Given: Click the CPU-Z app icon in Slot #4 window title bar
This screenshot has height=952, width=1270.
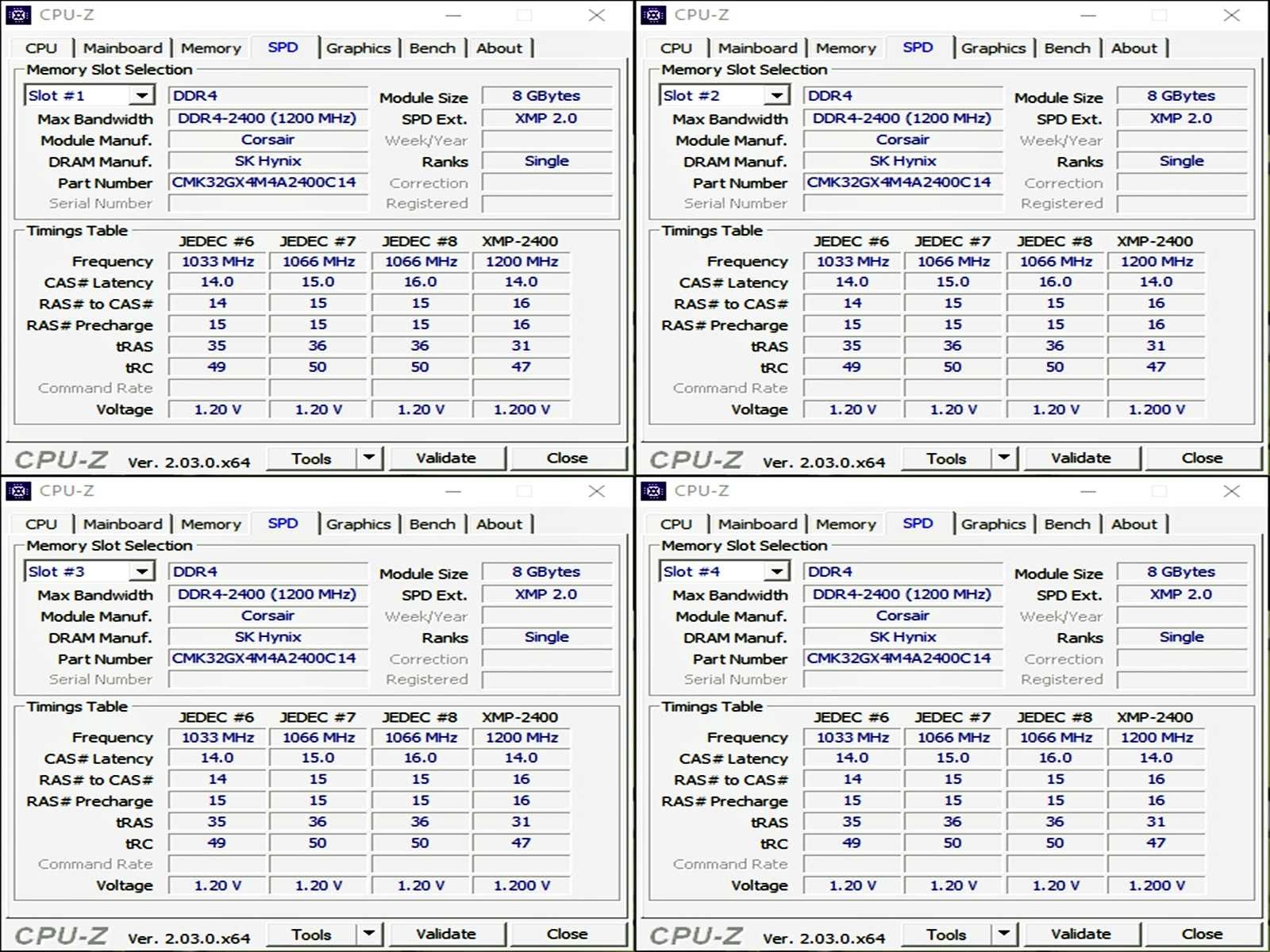Looking at the screenshot, I should tap(653, 491).
